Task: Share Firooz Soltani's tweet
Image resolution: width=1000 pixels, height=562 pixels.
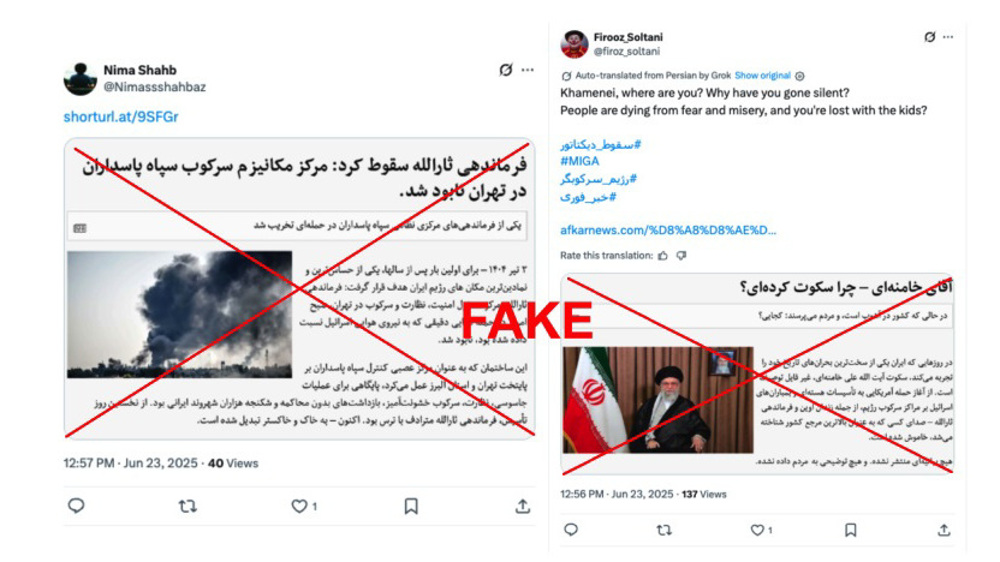Action: (944, 530)
